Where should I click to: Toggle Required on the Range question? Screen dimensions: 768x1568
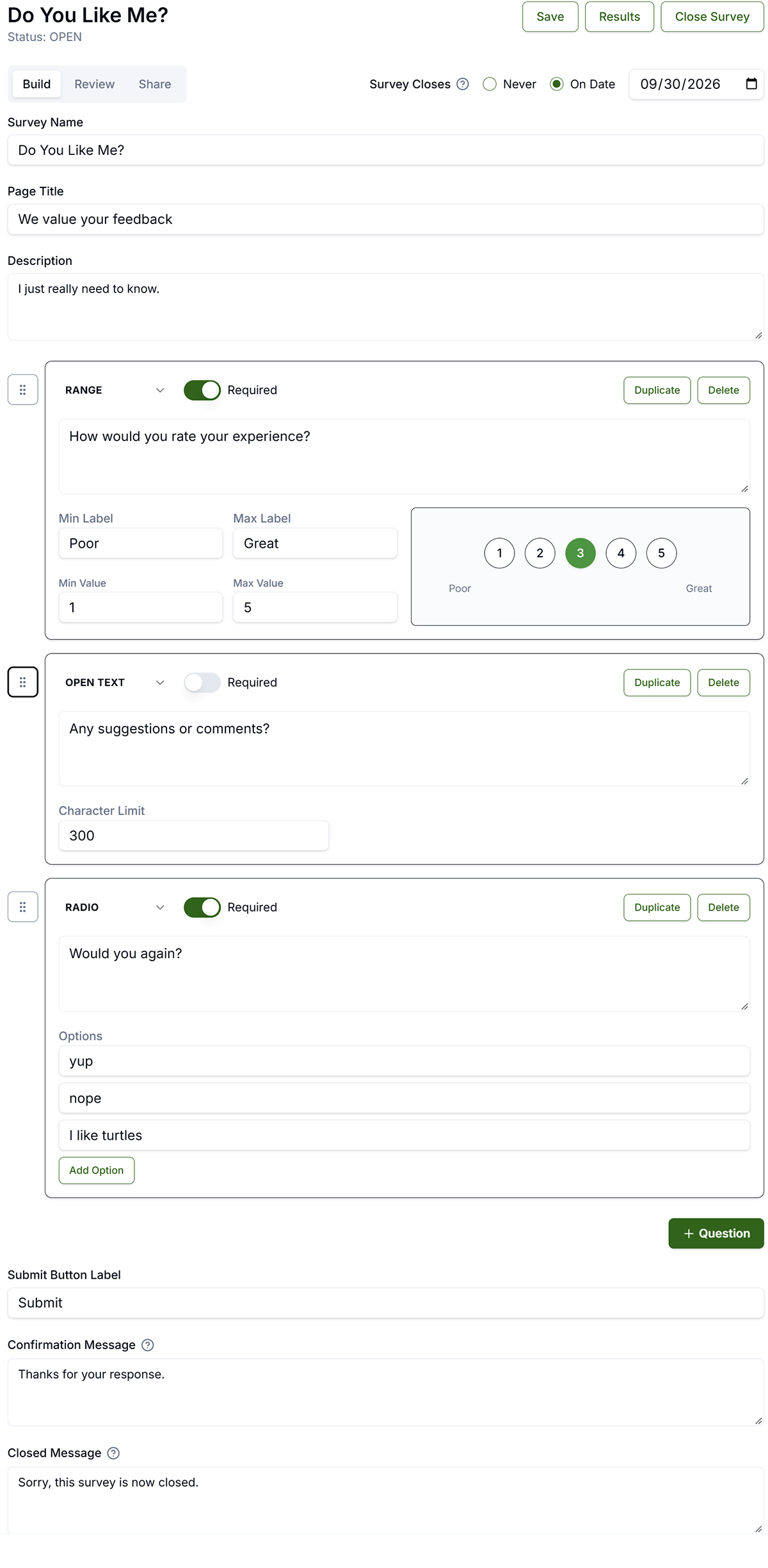tap(202, 390)
